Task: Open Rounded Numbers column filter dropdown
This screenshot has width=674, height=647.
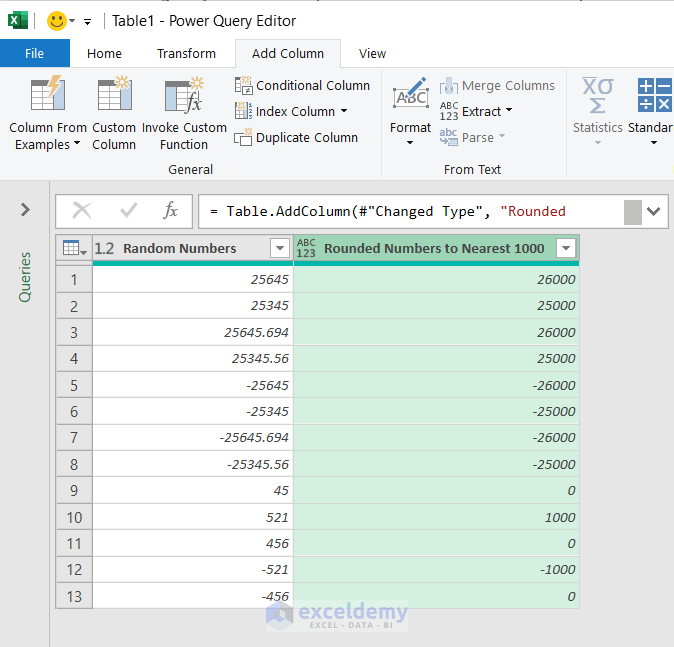Action: pyautogui.click(x=566, y=249)
